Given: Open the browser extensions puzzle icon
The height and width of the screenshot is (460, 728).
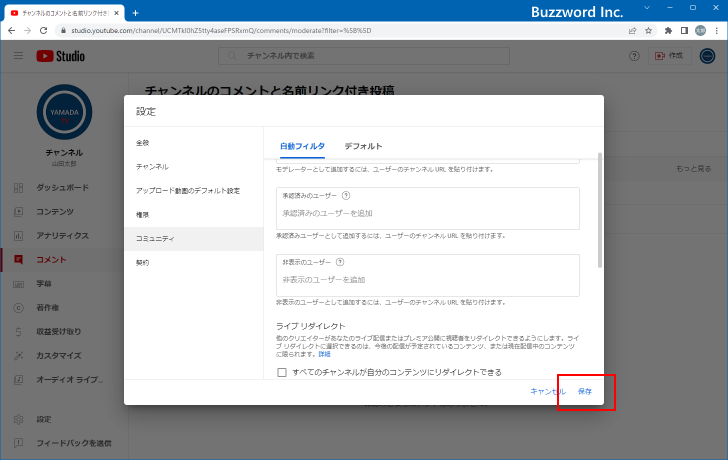Looking at the screenshot, I should click(x=668, y=31).
